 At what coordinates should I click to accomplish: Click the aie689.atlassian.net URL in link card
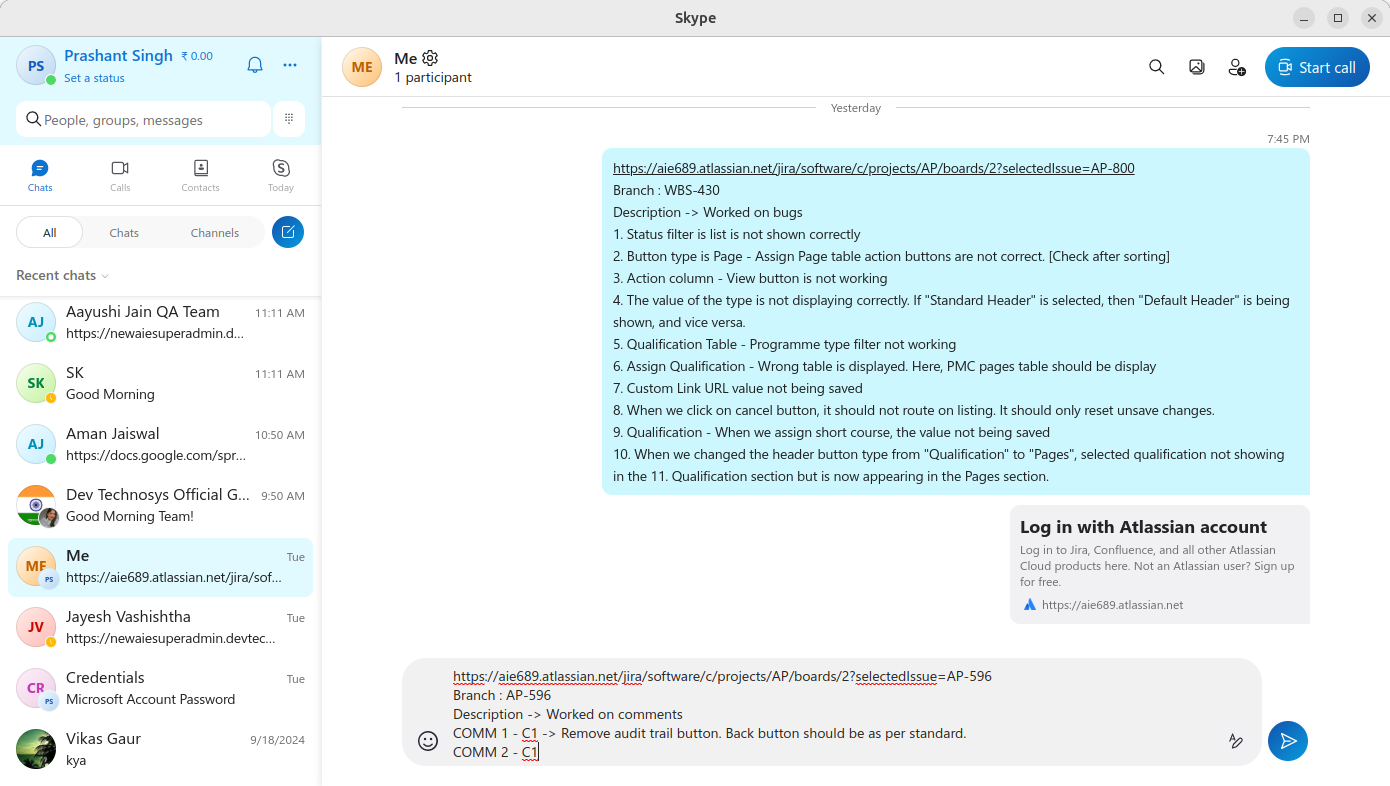click(1112, 605)
